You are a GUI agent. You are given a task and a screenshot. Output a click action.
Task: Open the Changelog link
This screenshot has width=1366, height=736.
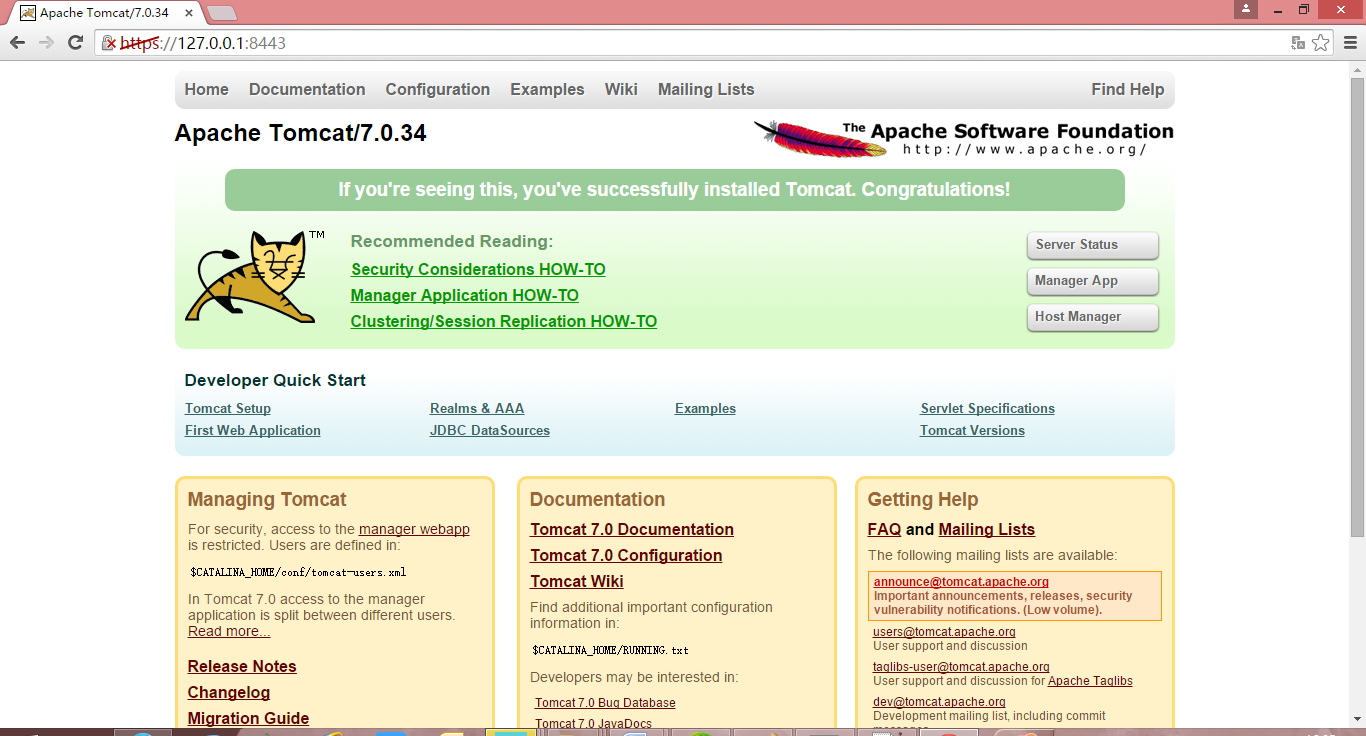(x=229, y=692)
